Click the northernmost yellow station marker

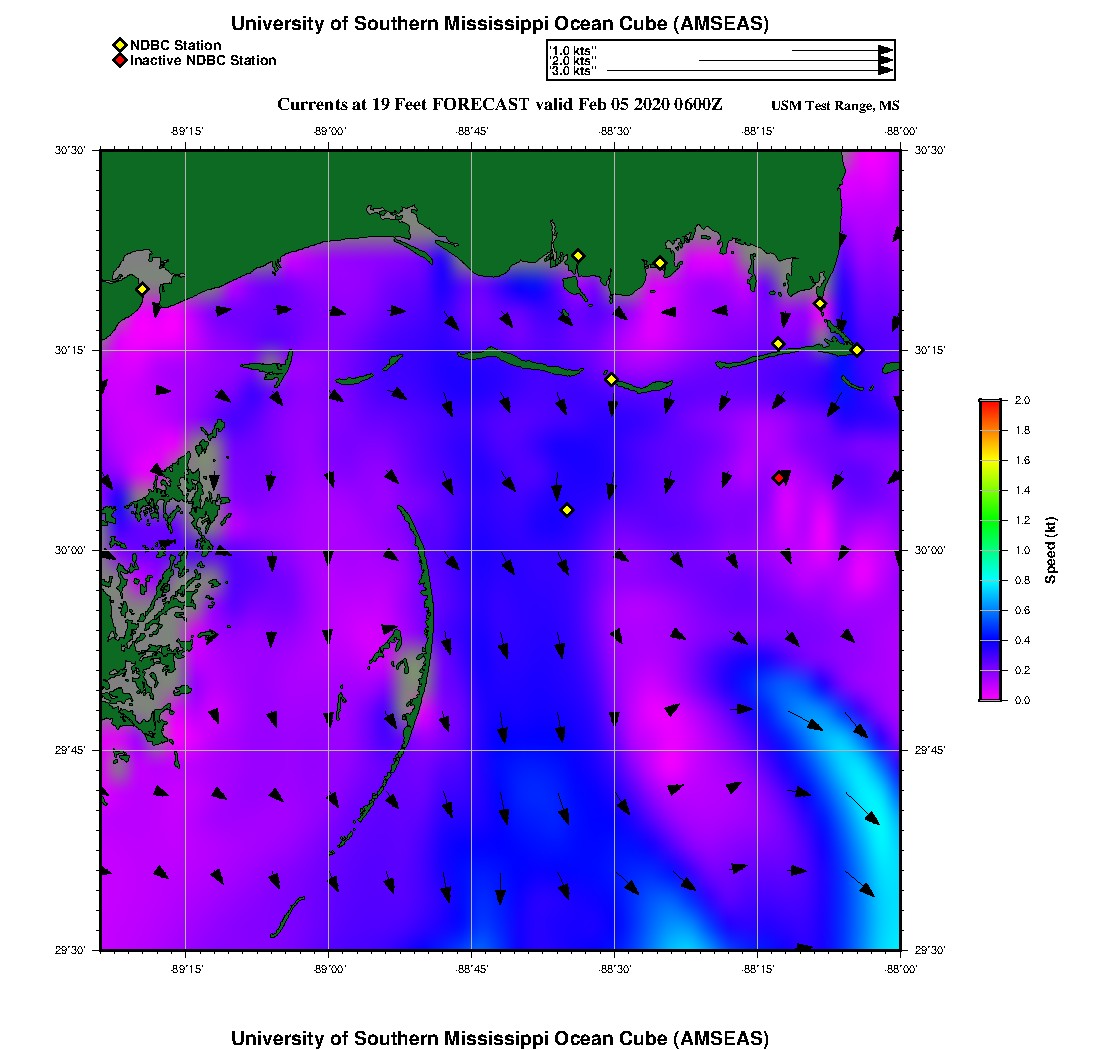(x=578, y=255)
